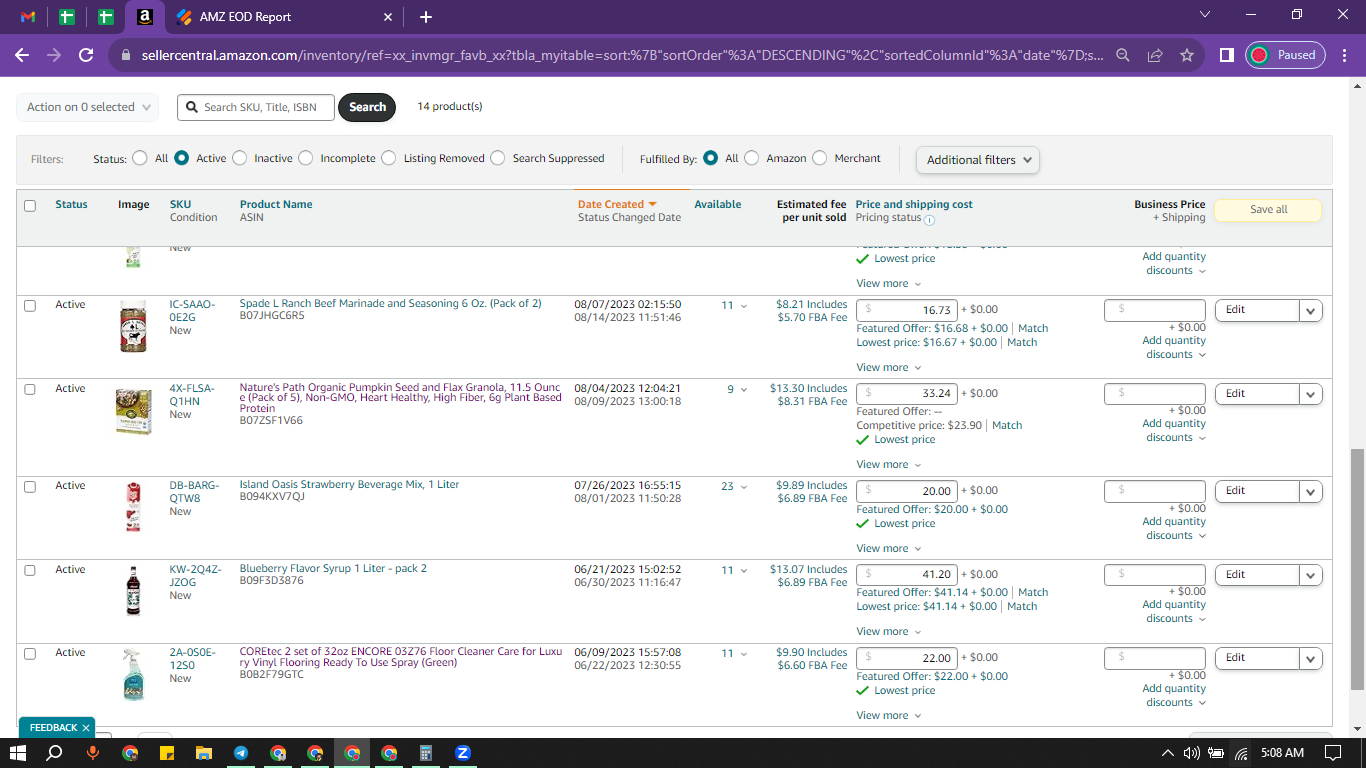Sort by the Product Name column header
The width and height of the screenshot is (1366, 768).
276,204
